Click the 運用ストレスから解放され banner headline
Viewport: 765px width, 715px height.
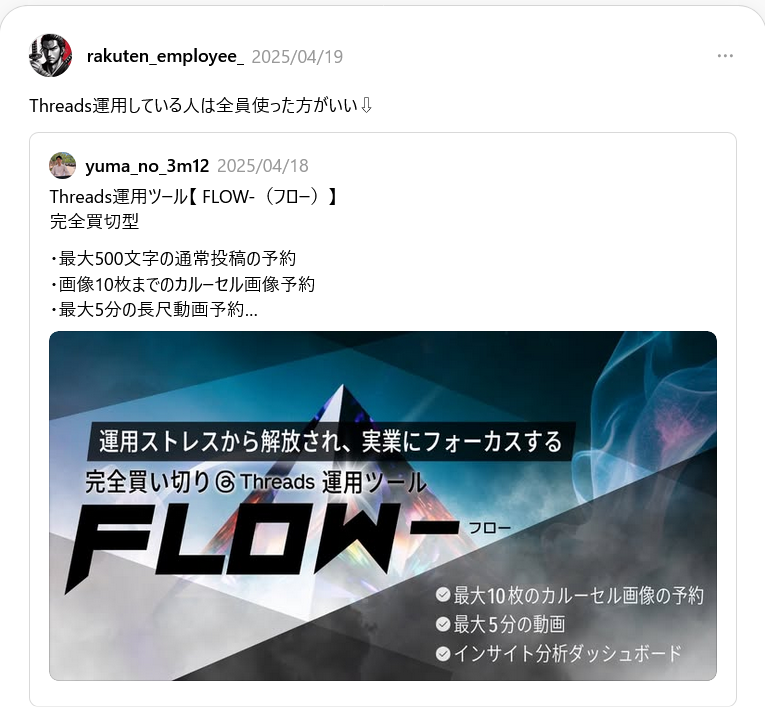point(331,441)
